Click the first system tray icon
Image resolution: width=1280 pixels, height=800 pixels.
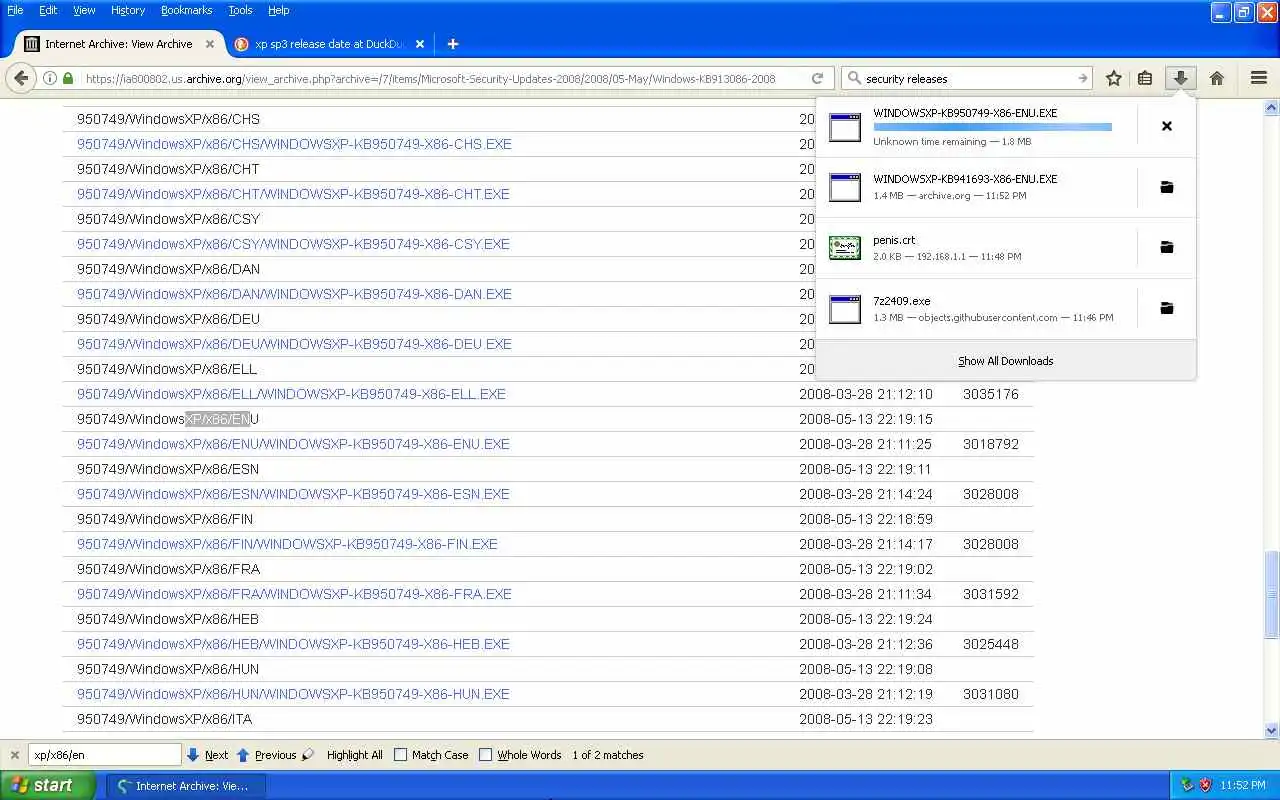point(1187,785)
